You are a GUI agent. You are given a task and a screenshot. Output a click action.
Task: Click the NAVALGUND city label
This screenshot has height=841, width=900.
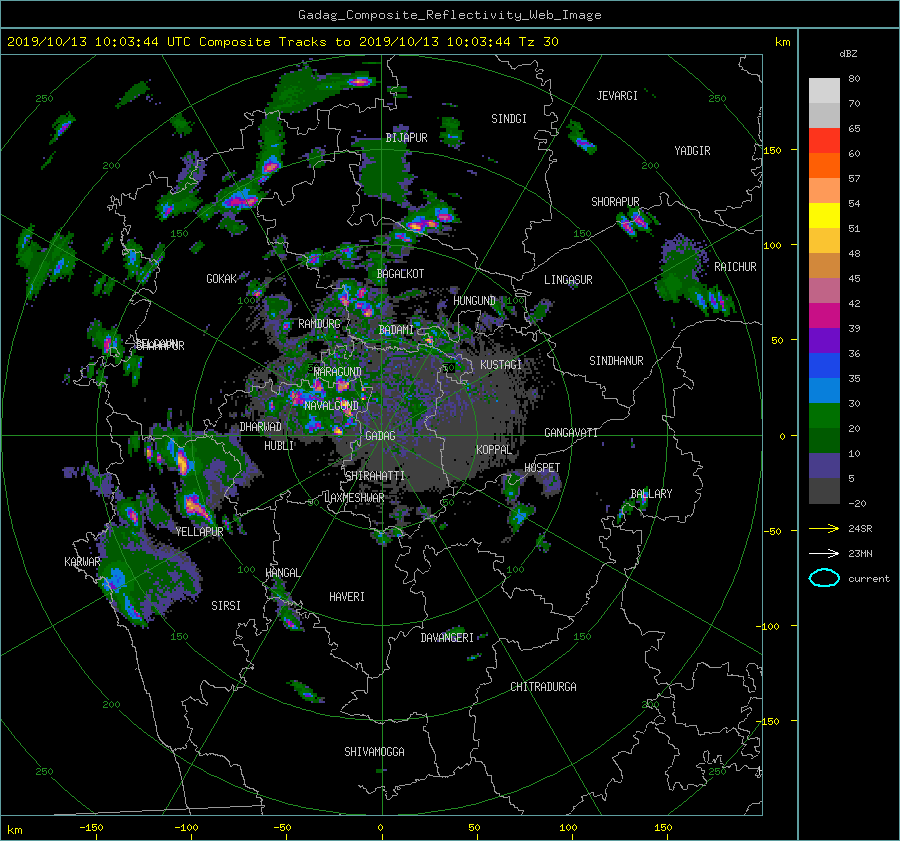coord(331,405)
